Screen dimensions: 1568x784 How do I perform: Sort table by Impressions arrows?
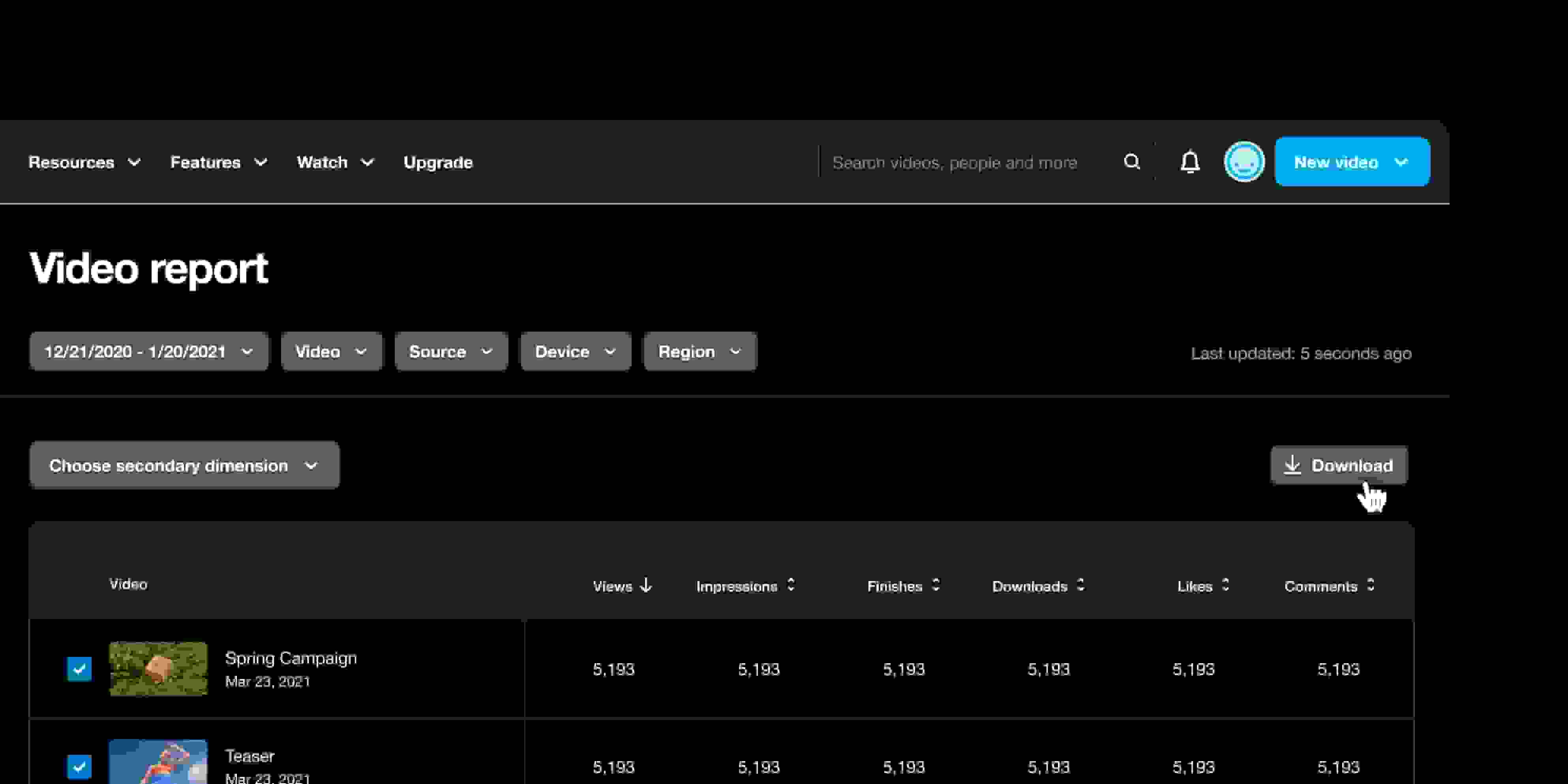point(791,585)
